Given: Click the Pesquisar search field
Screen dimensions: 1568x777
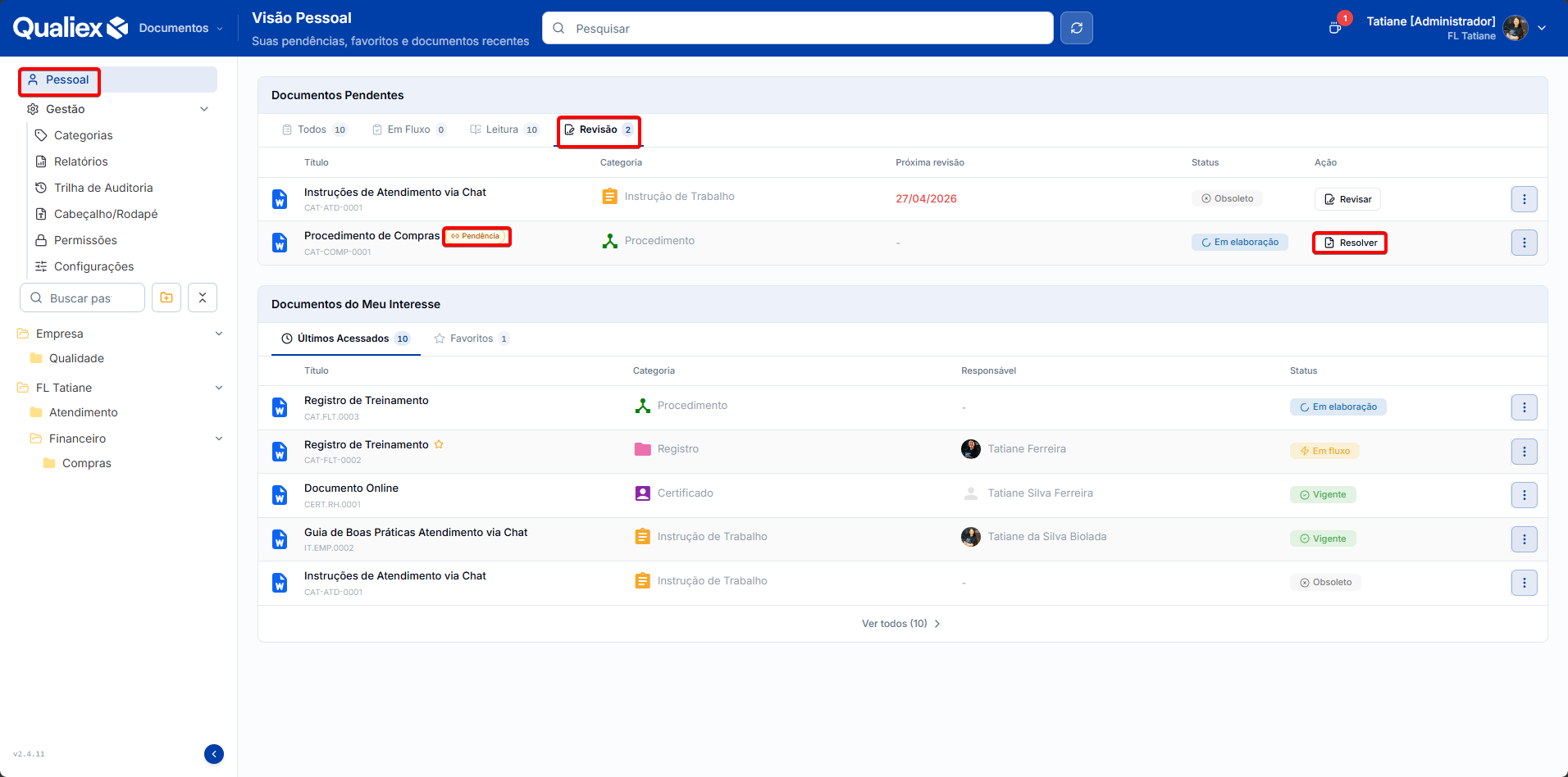Looking at the screenshot, I should 798,28.
